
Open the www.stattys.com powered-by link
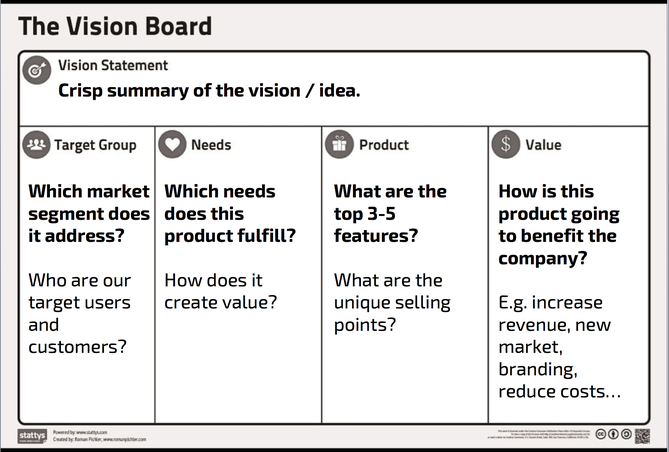92,432
